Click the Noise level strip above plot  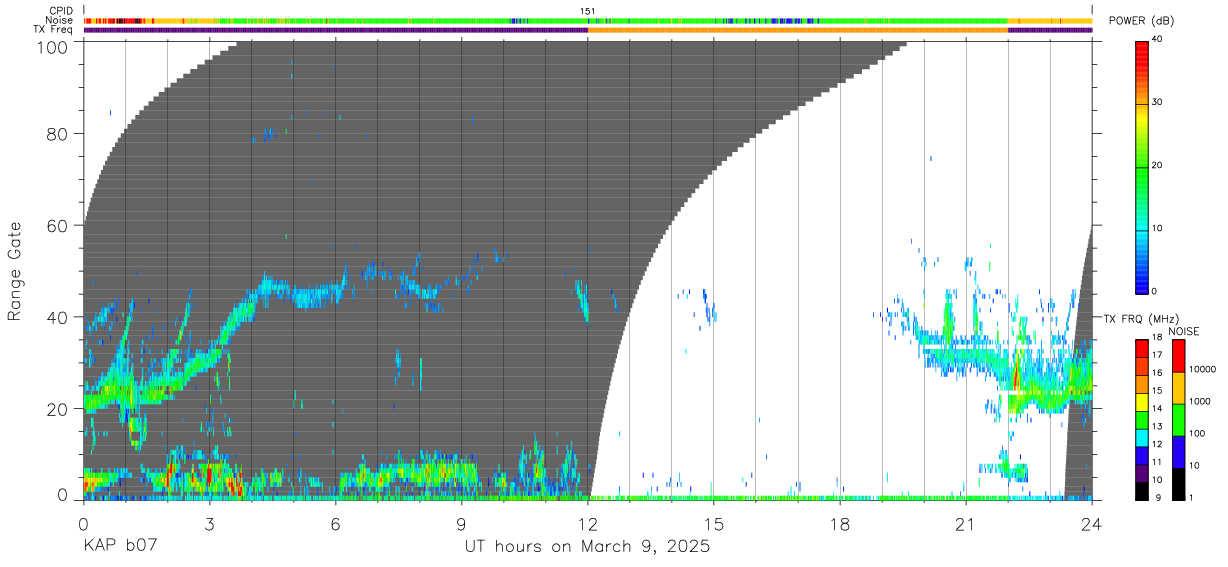pyautogui.click(x=588, y=20)
